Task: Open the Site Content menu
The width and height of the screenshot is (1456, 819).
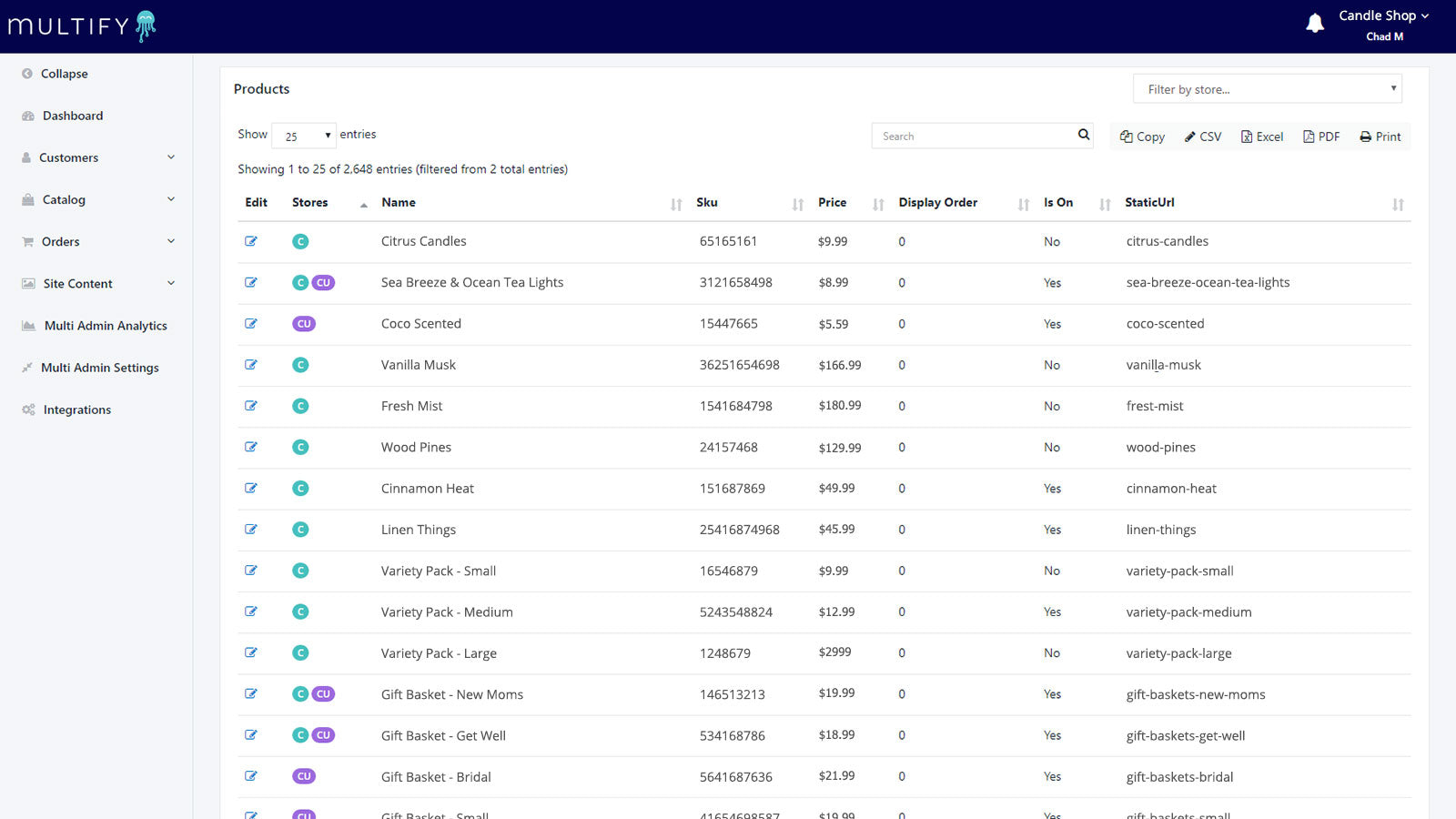Action: [x=77, y=283]
